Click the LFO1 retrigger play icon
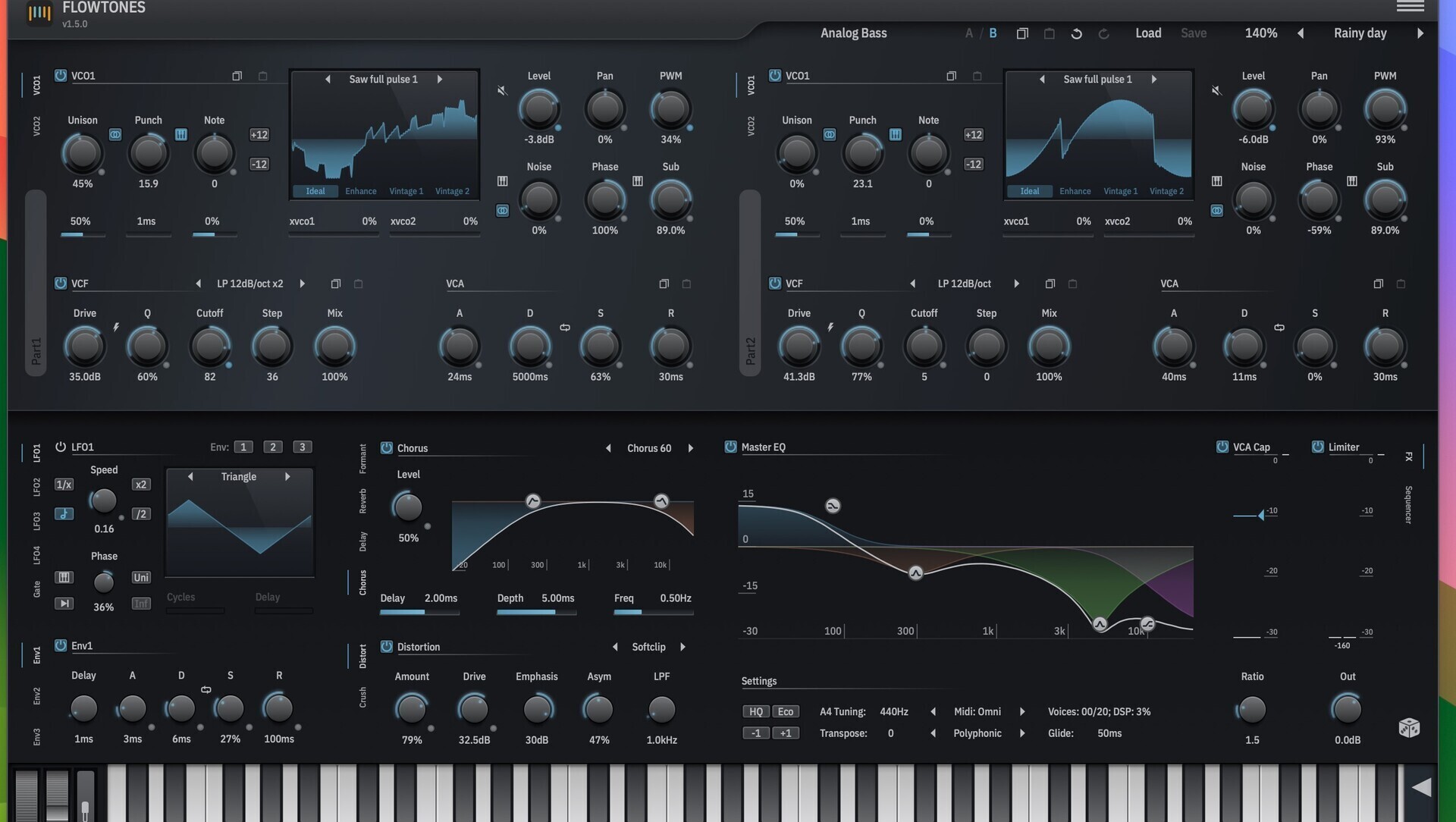 [x=64, y=604]
